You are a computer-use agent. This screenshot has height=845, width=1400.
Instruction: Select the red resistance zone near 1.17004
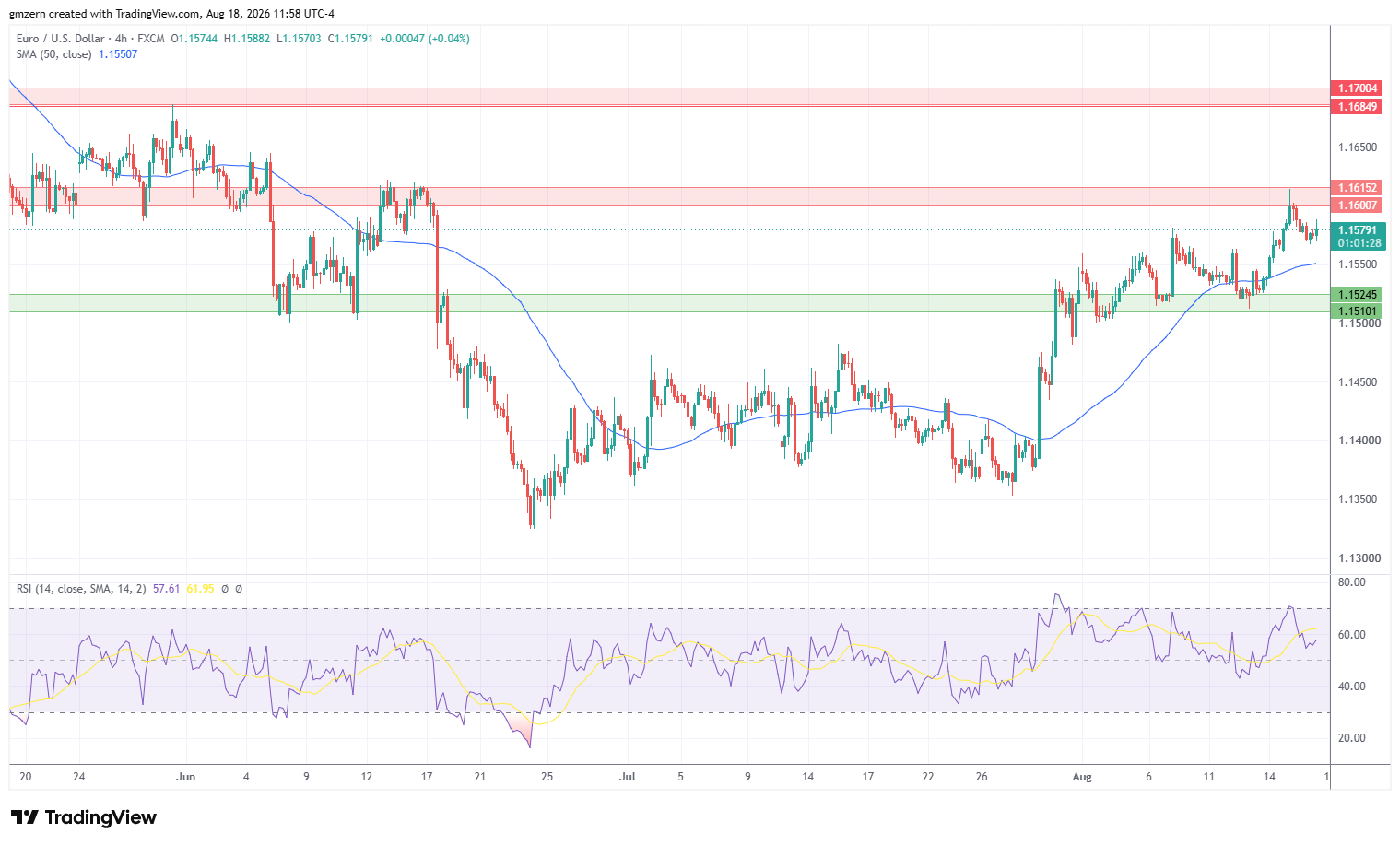coord(669,97)
